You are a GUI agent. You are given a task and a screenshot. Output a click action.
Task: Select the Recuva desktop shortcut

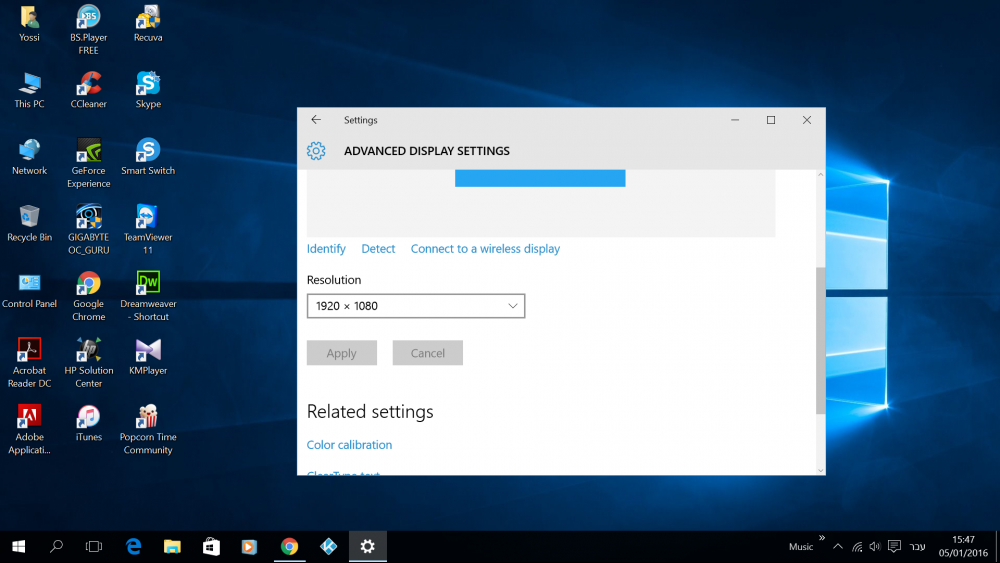click(148, 24)
